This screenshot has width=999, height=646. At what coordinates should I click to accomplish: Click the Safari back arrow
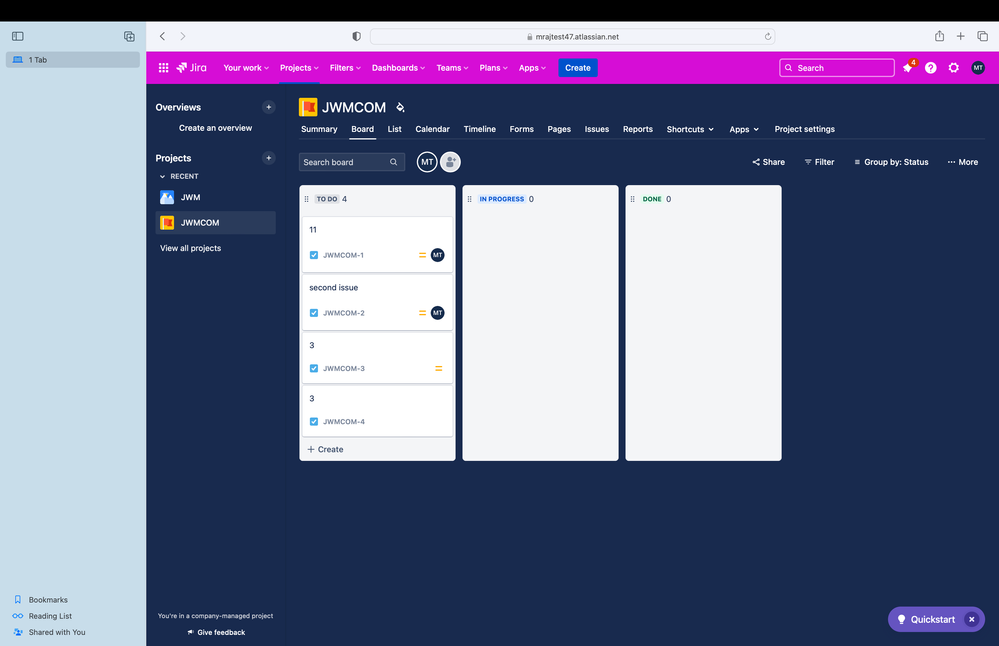tap(162, 36)
